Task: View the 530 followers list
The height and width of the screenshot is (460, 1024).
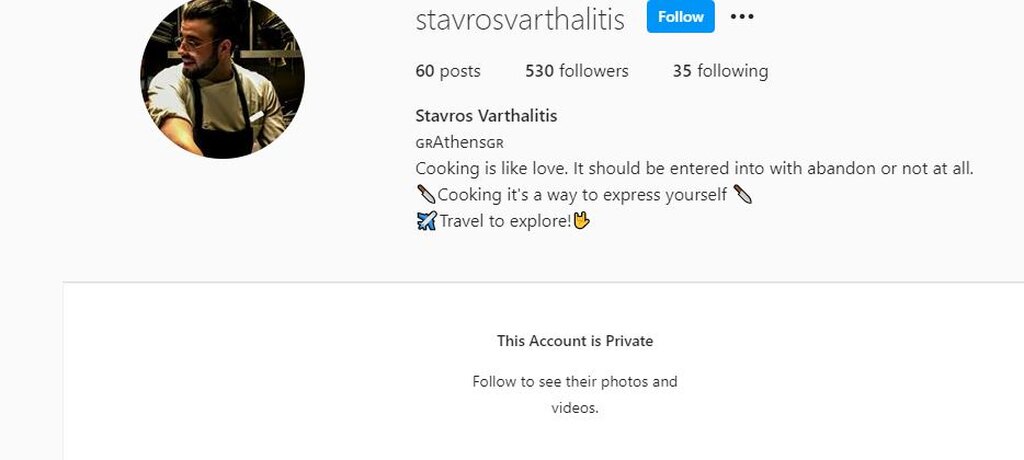Action: click(x=577, y=71)
